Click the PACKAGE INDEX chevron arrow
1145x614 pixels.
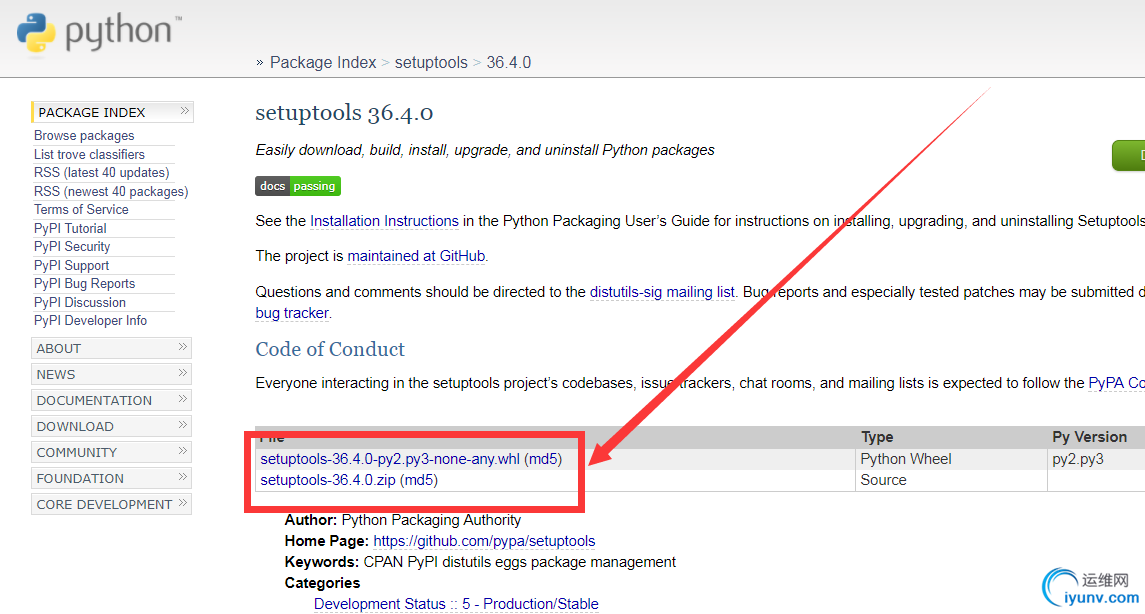click(184, 112)
